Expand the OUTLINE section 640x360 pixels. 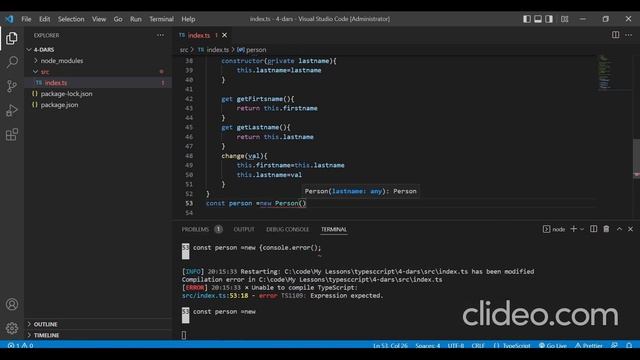point(98,324)
